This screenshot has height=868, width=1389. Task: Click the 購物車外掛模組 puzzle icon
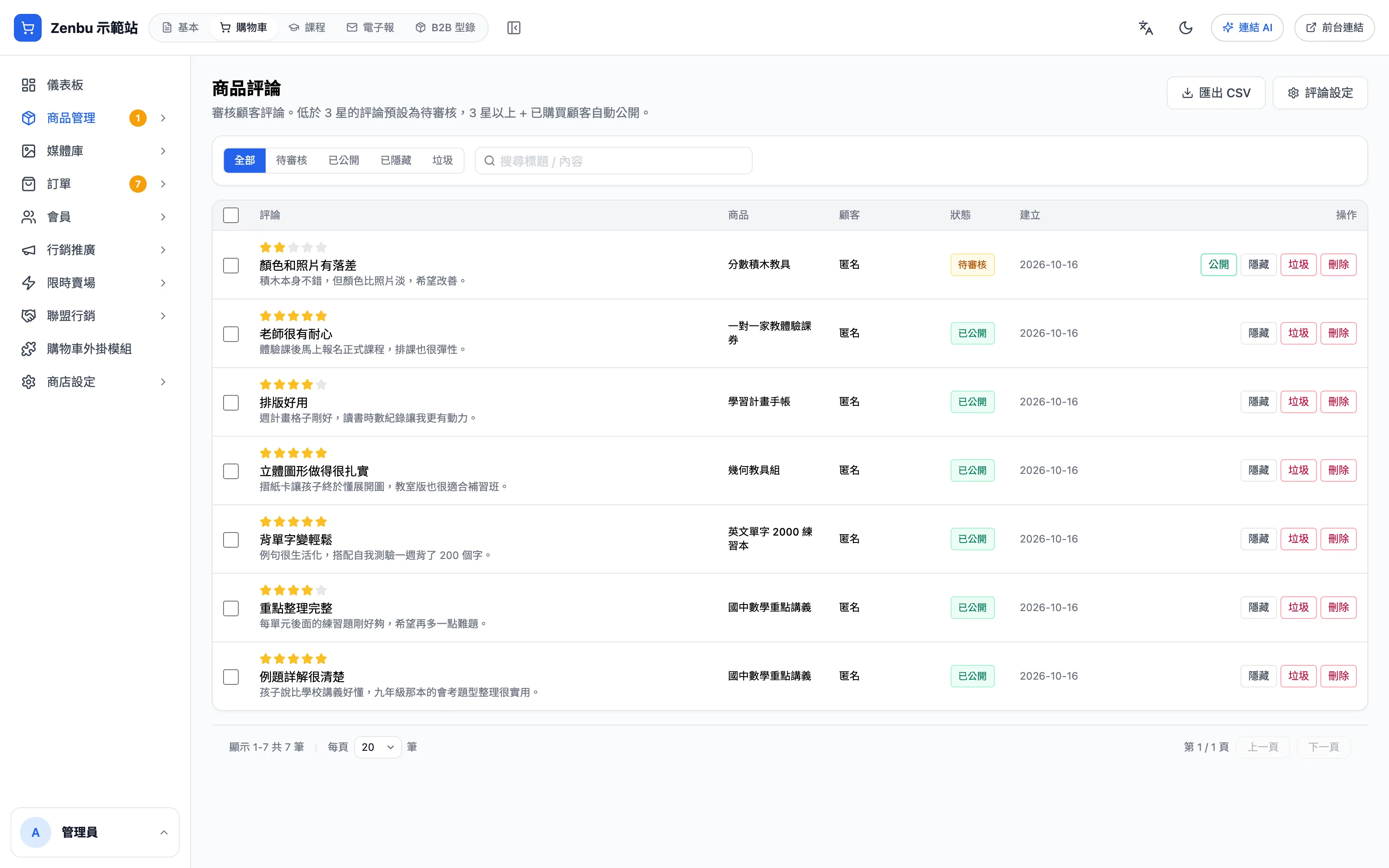pos(29,349)
